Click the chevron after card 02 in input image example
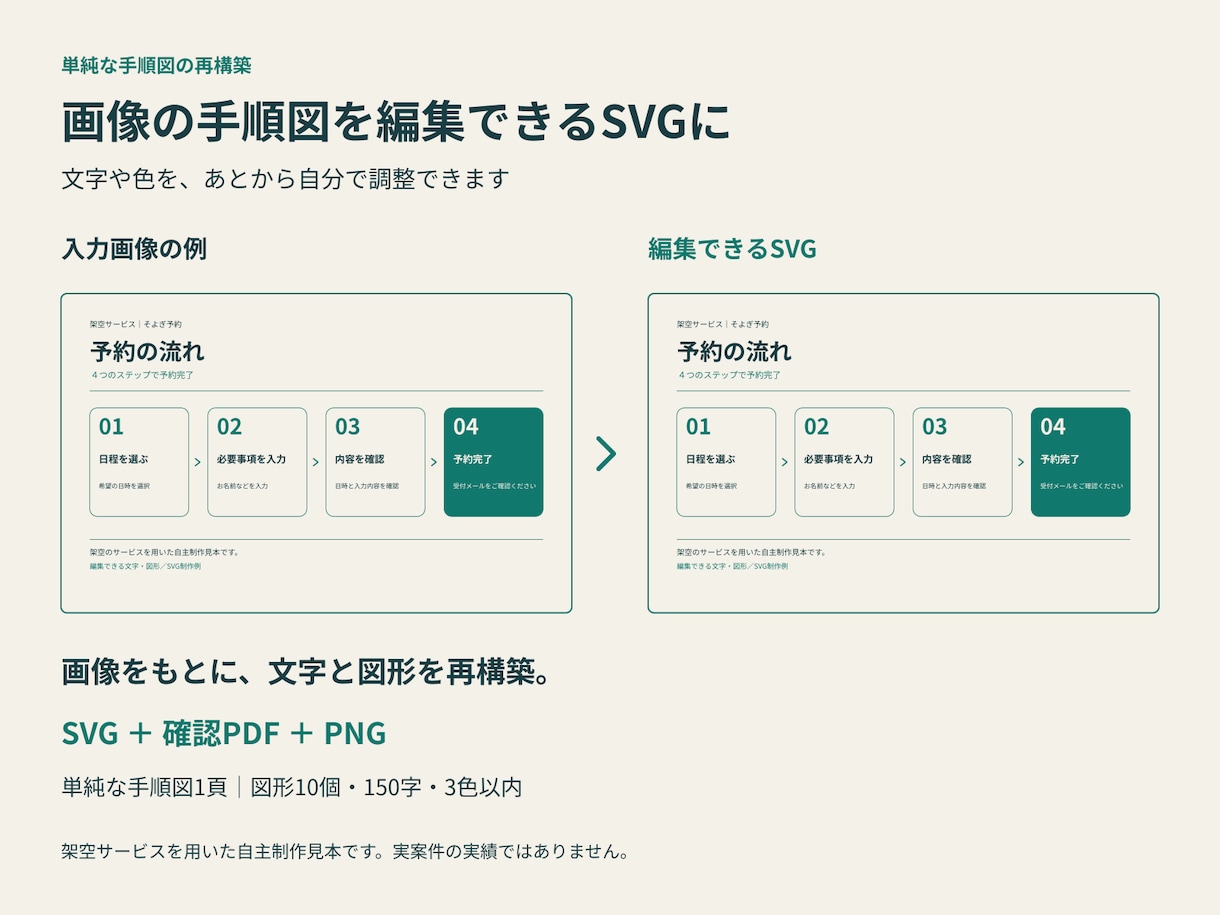This screenshot has height=915, width=1220. [x=316, y=462]
